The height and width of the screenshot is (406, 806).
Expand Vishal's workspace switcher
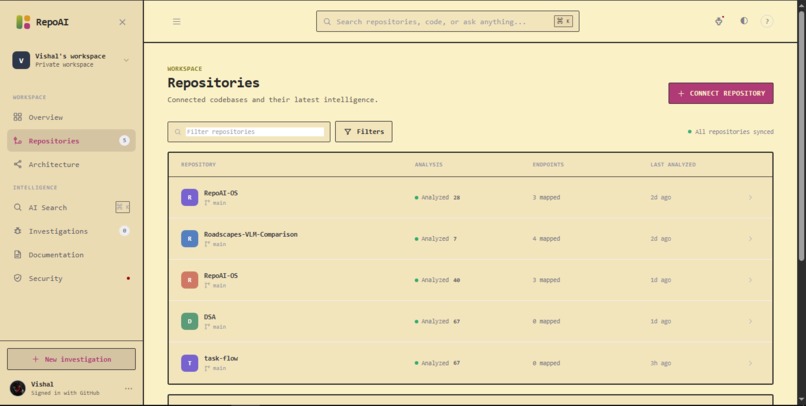click(71, 60)
